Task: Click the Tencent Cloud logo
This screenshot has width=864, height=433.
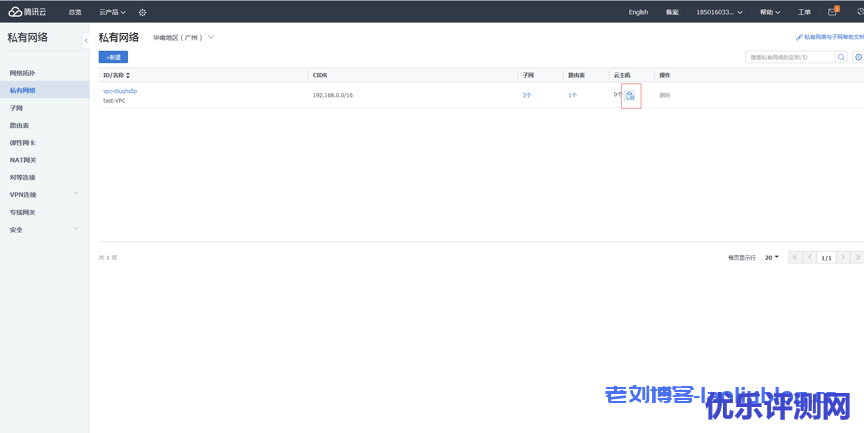Action: 29,12
